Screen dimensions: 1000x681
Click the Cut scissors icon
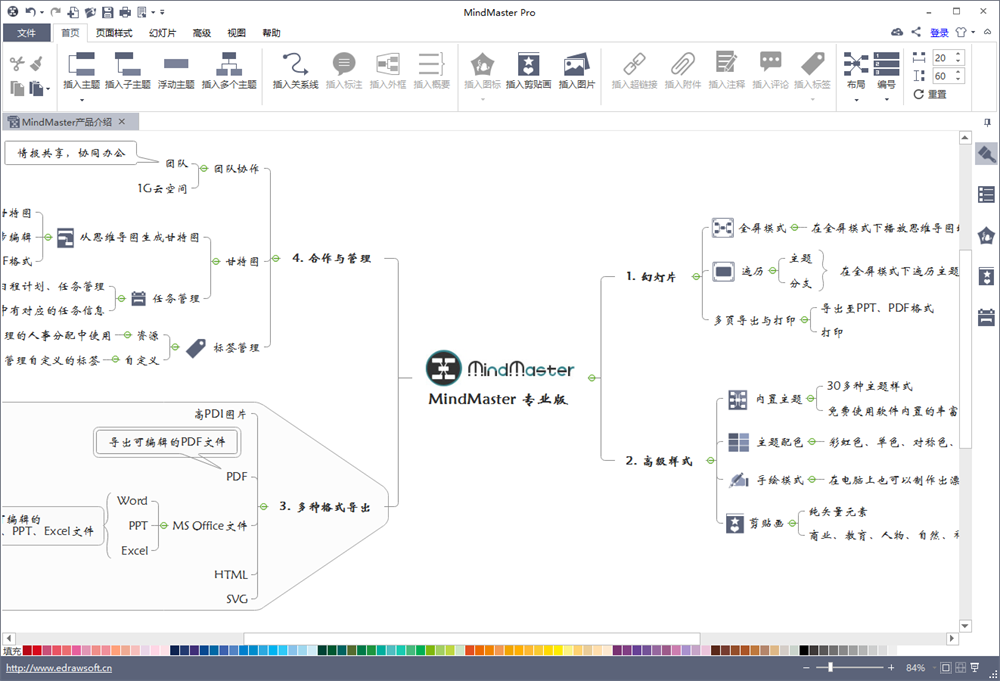pyautogui.click(x=17, y=63)
